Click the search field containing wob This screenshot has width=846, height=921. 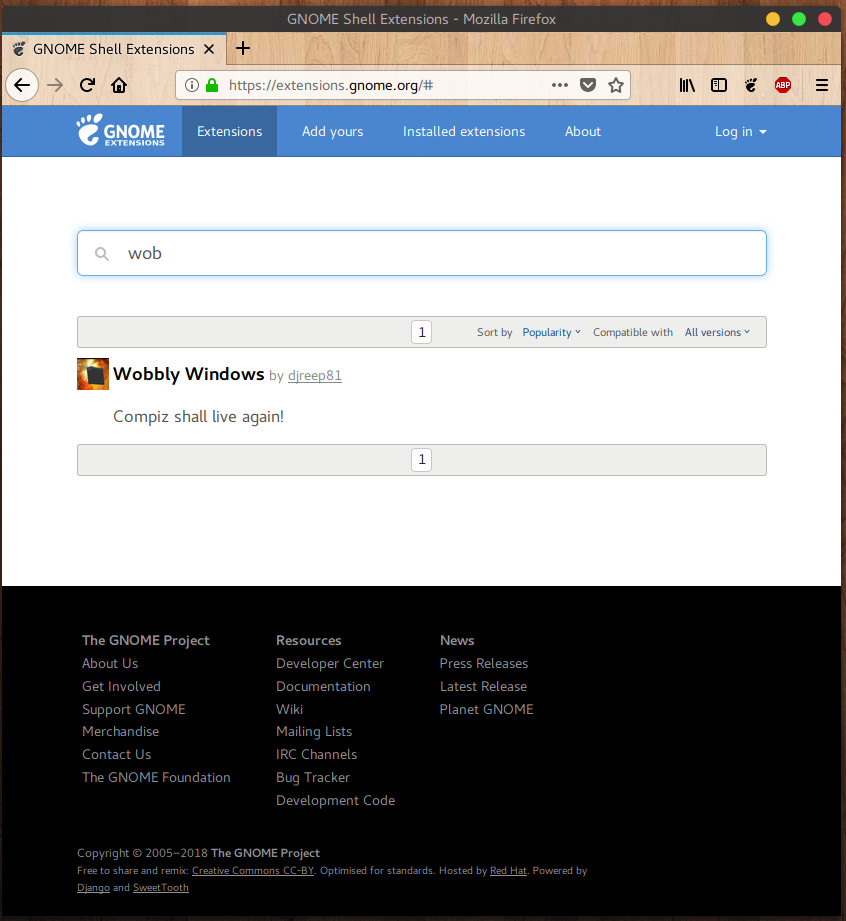422,253
